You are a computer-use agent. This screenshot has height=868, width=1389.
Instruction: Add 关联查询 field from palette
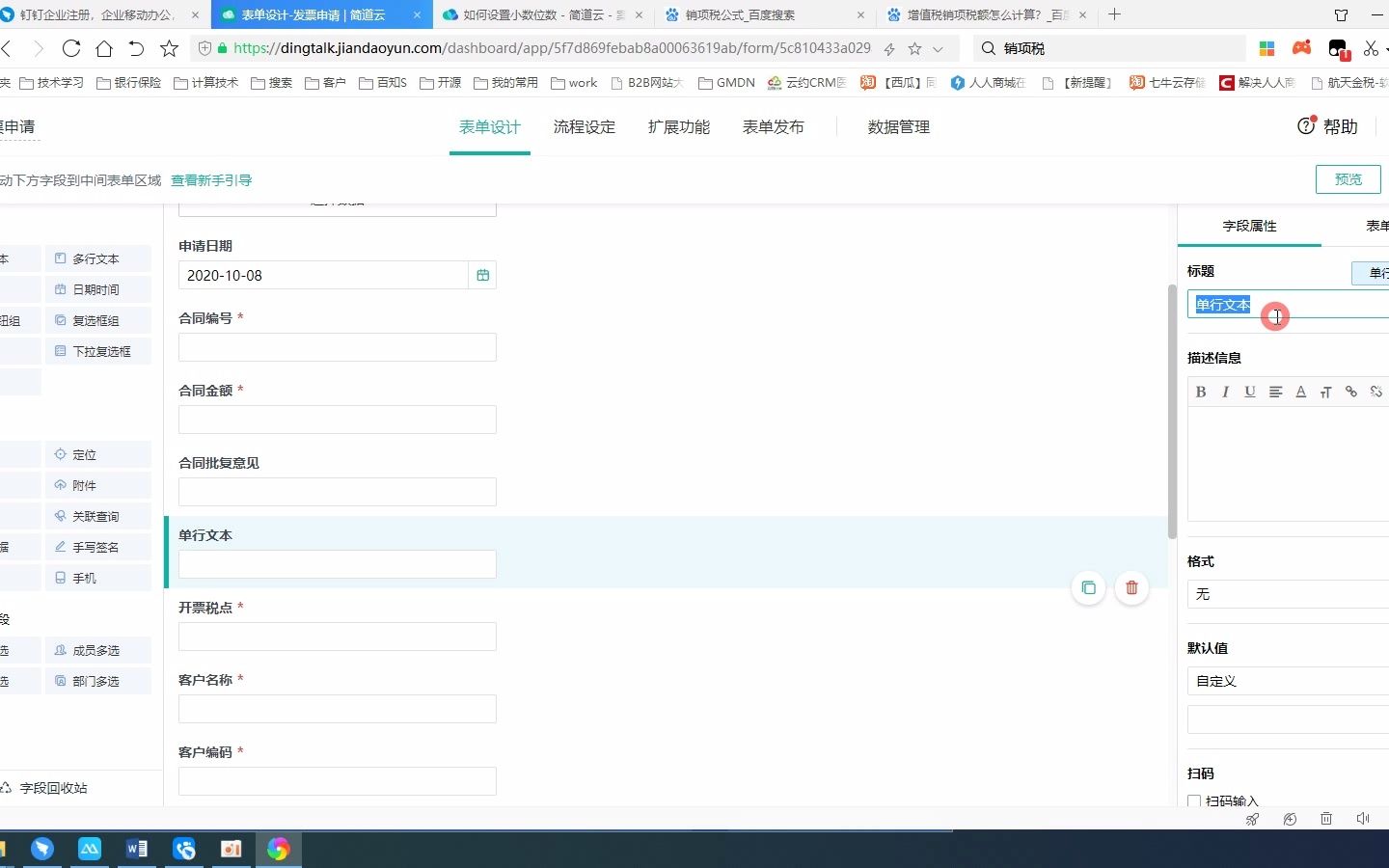point(98,516)
